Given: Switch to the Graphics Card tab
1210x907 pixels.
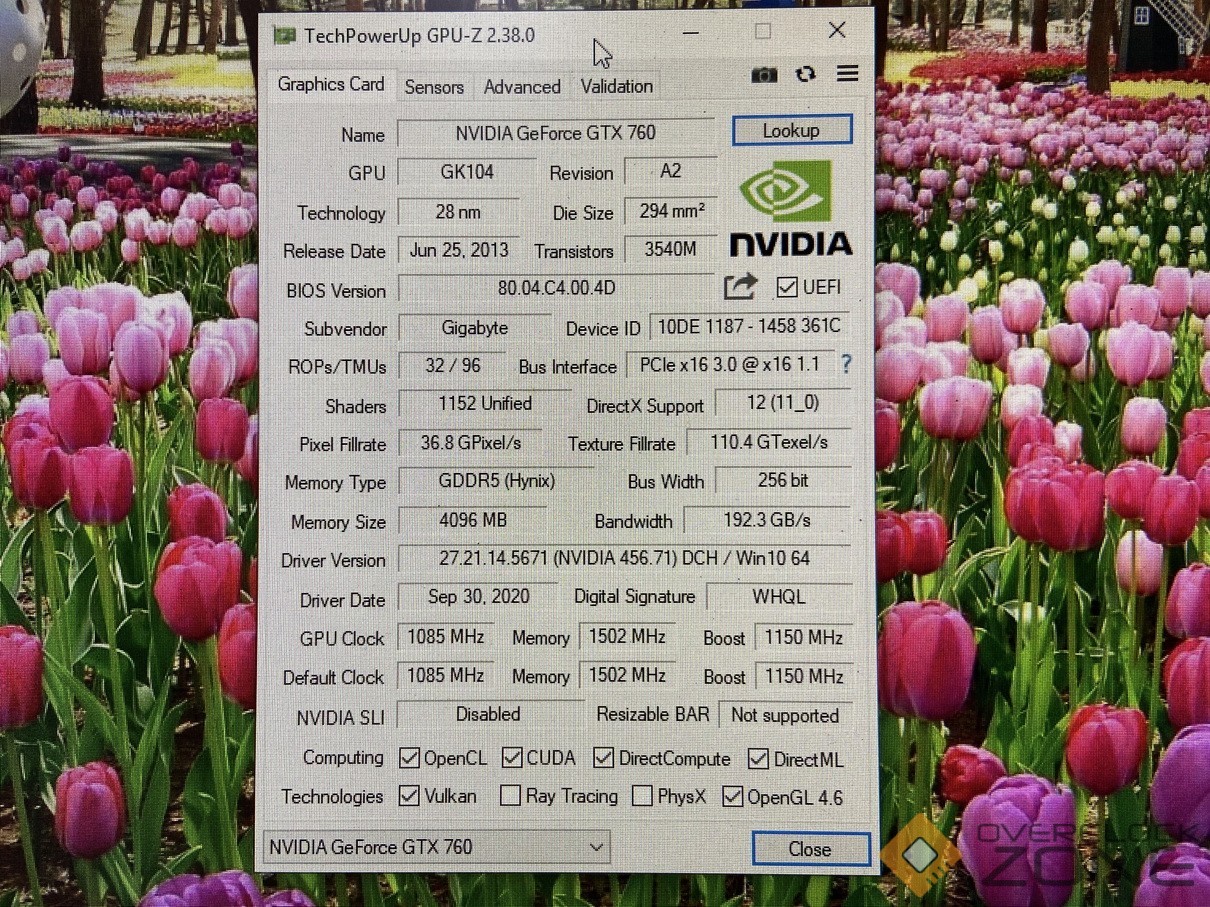Looking at the screenshot, I should click(x=331, y=84).
